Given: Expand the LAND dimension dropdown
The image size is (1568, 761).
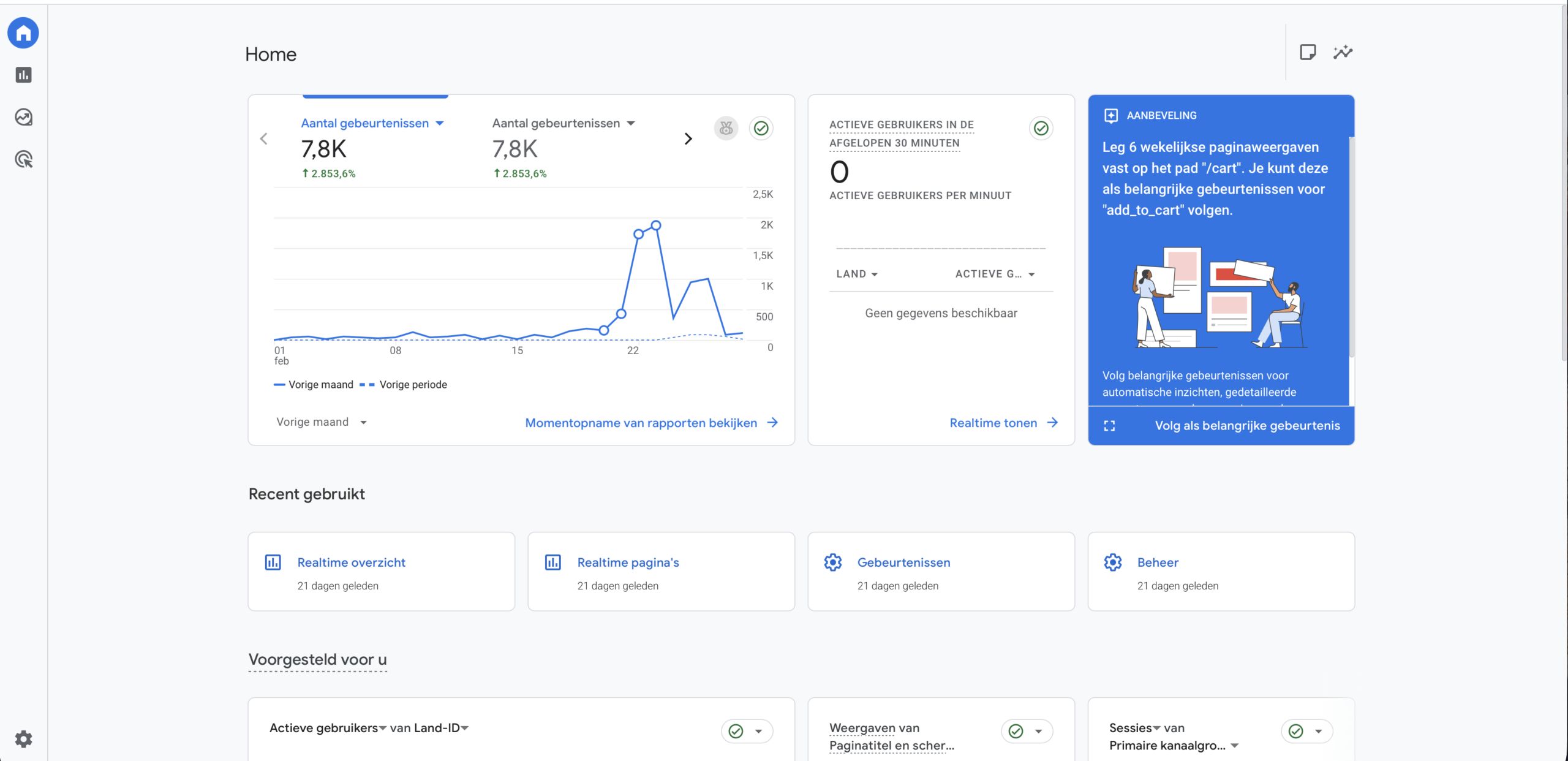Looking at the screenshot, I should [x=857, y=274].
